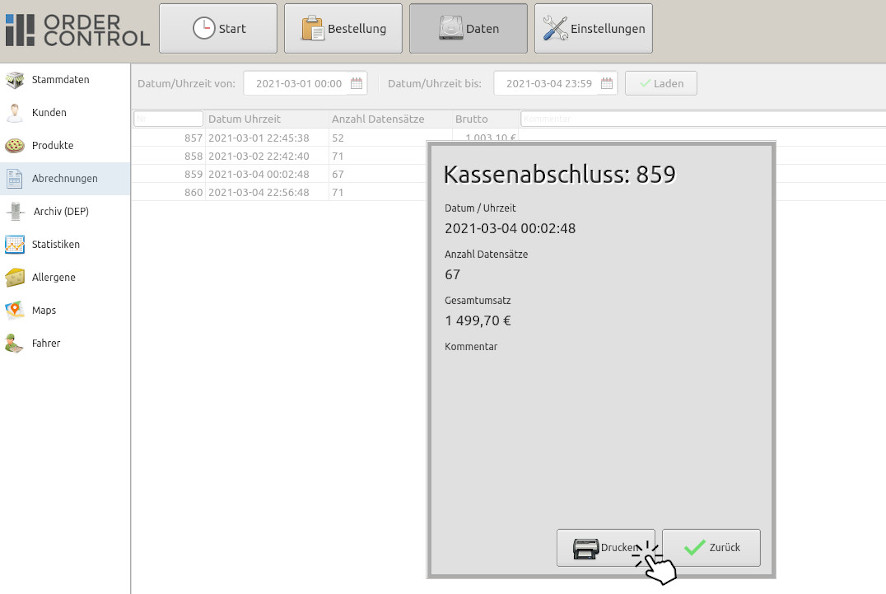Click the Maps pin icon
The height and width of the screenshot is (594, 886).
(x=15, y=310)
